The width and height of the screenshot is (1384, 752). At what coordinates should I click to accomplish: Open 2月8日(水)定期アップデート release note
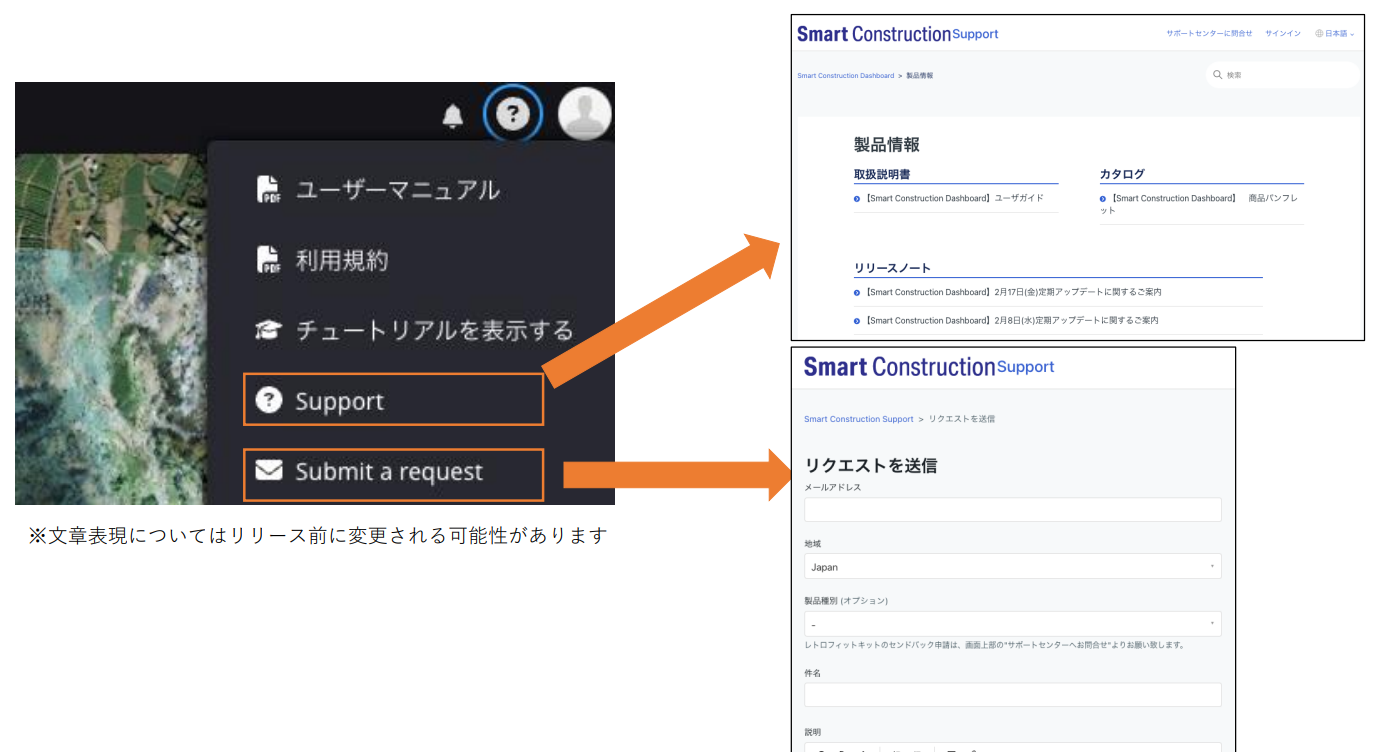(x=1011, y=321)
